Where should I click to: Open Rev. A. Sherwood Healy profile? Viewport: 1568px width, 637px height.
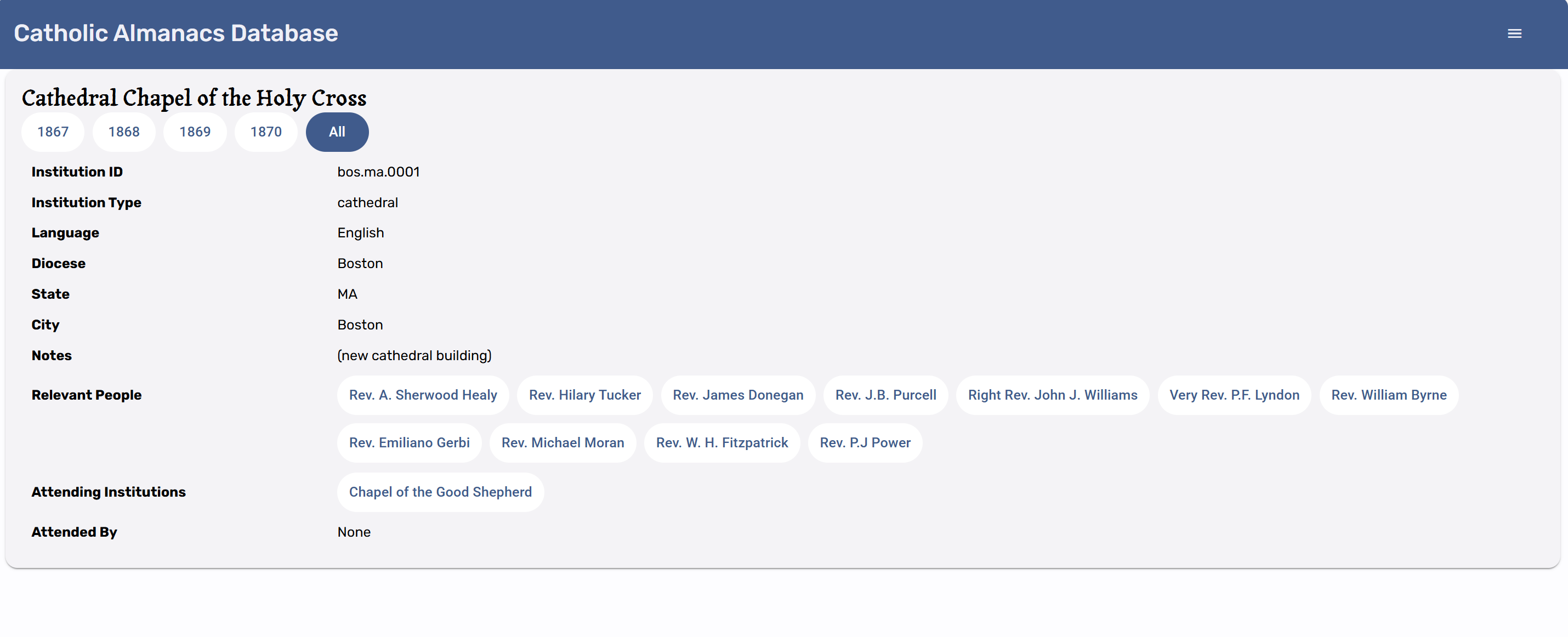pyautogui.click(x=423, y=395)
